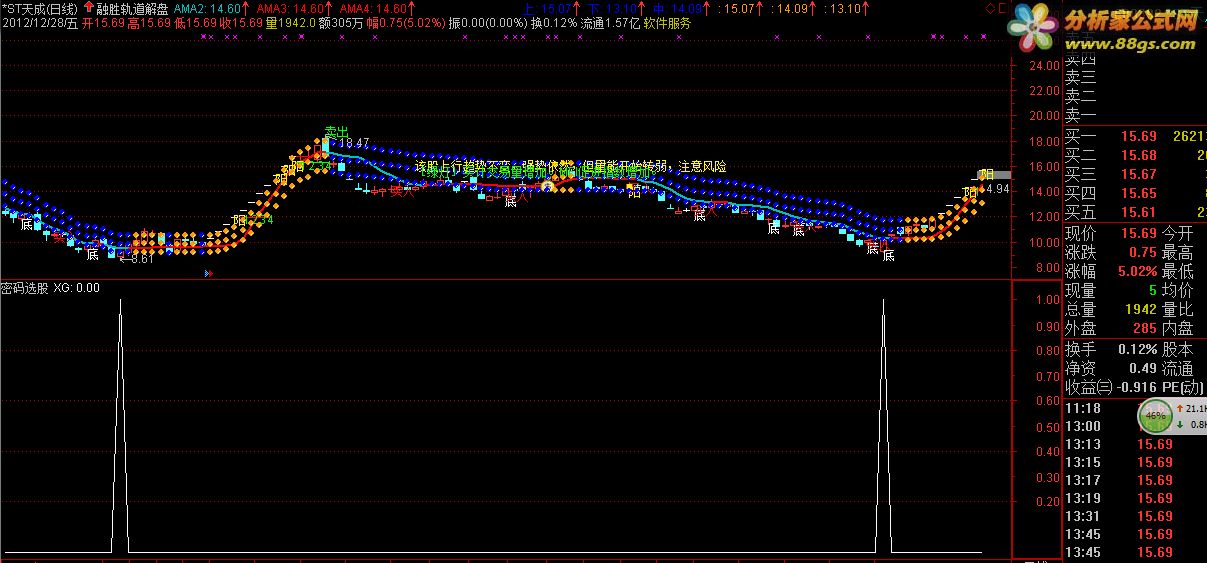This screenshot has height=563, width=1207.
Task: Click the 换手 0.12% value
Action: click(x=1138, y=350)
